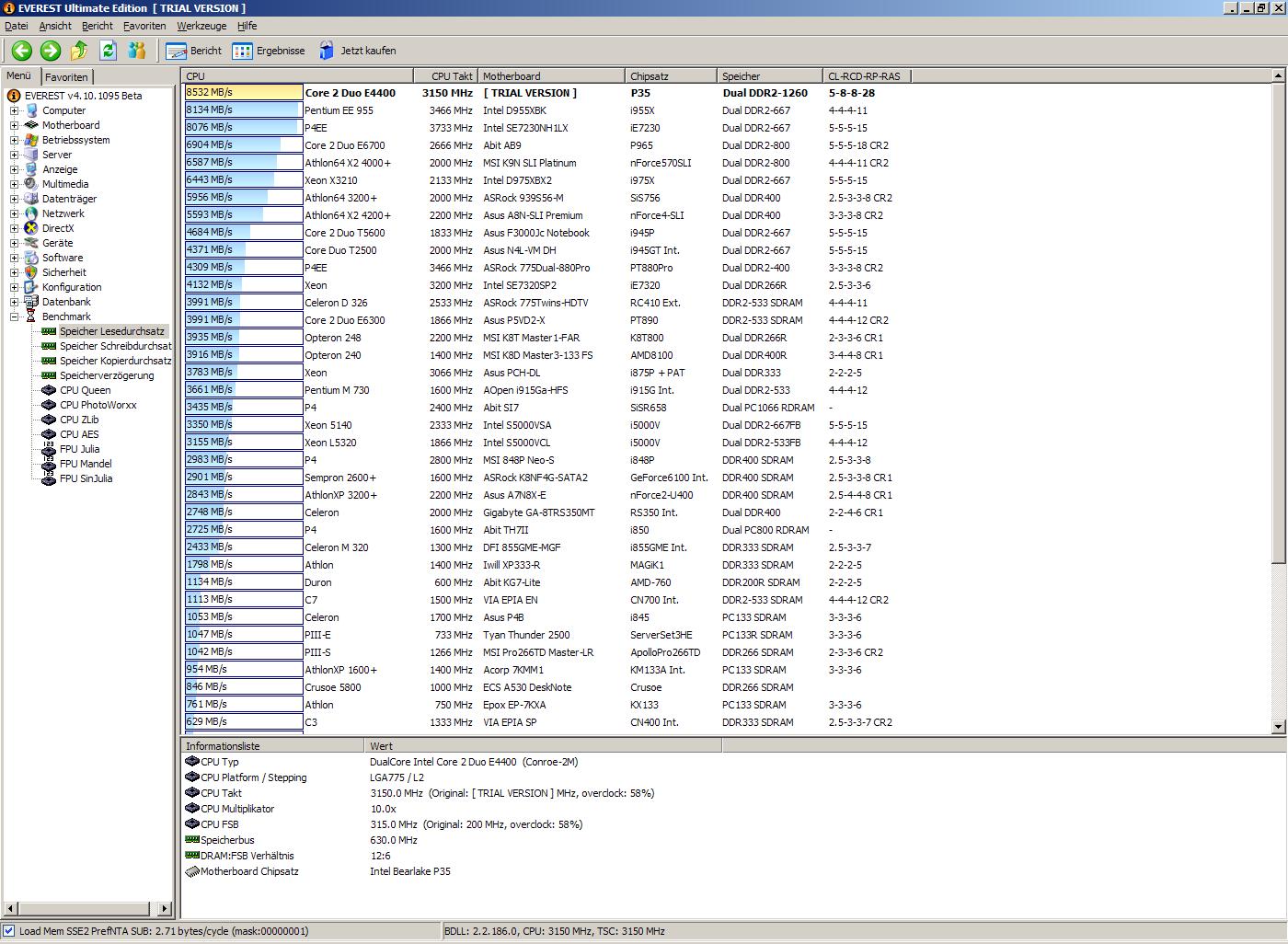The width and height of the screenshot is (1288, 944).
Task: Select the CPU Queen benchmark icon
Action: (x=50, y=390)
